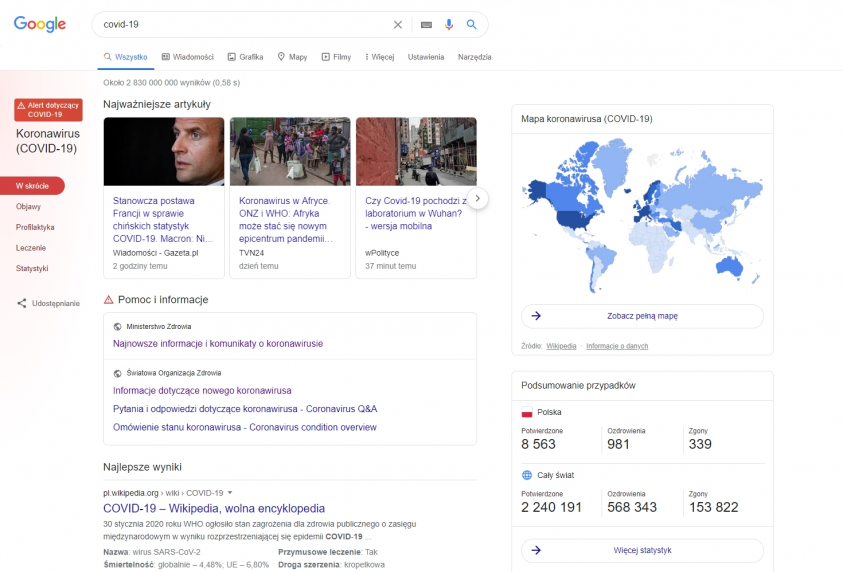Open the Wuhan street article thumbnail
This screenshot has width=843, height=572.
(416, 152)
